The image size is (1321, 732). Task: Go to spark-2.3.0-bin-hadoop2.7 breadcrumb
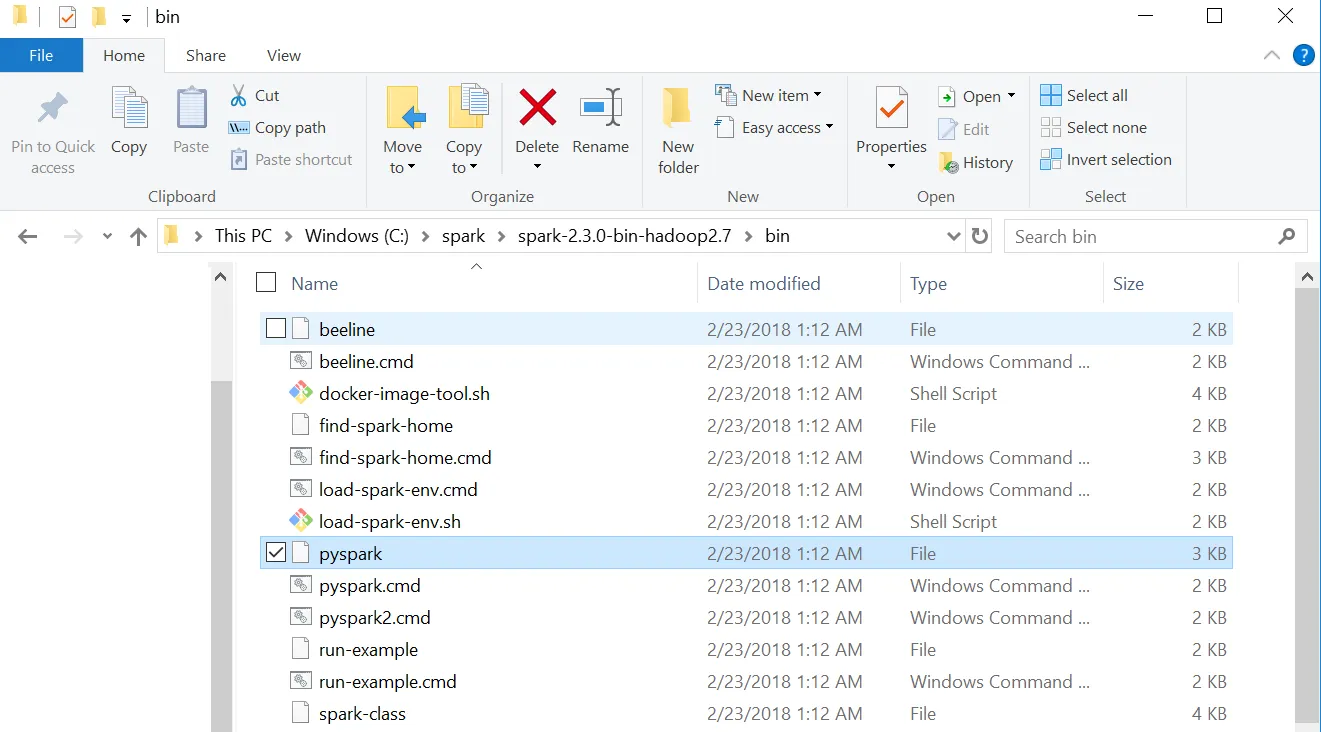coord(625,236)
